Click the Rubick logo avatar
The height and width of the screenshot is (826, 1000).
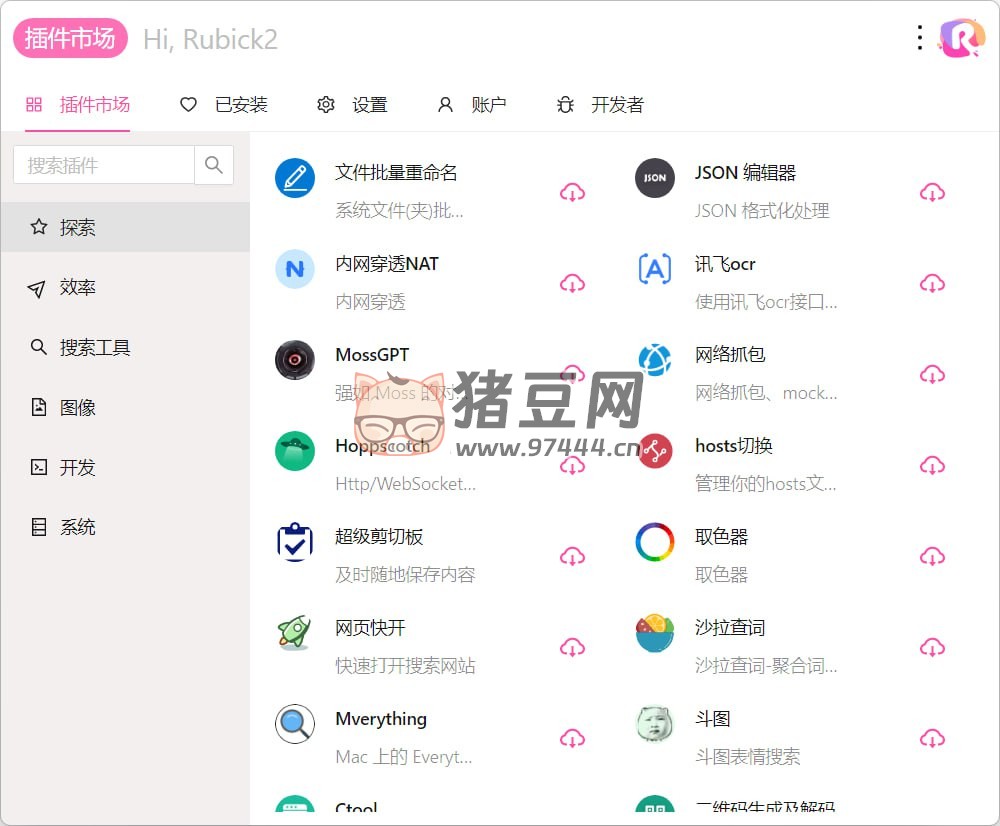coord(962,38)
